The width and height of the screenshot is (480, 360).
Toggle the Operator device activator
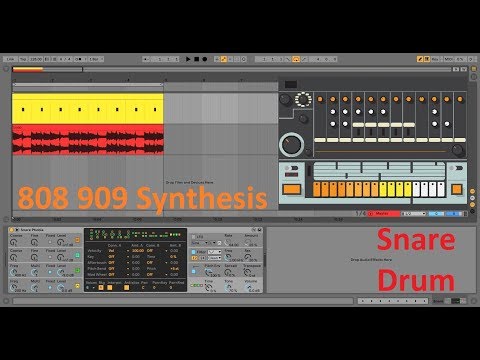click(x=12, y=230)
